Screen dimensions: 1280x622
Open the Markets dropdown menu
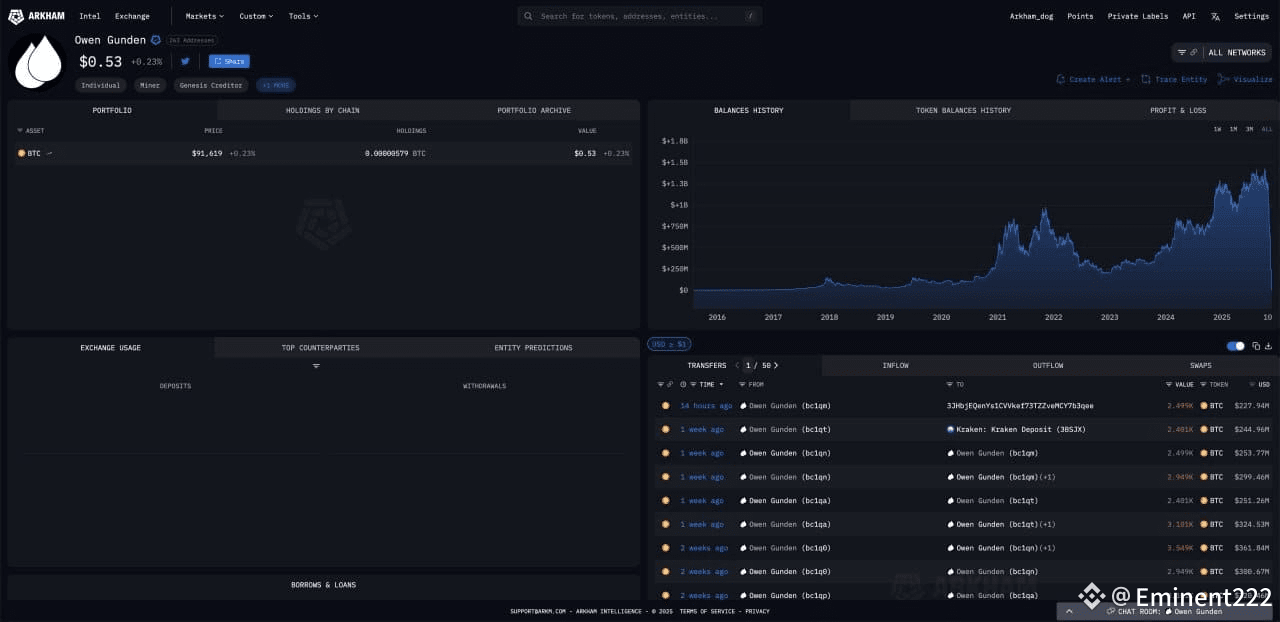coord(204,16)
